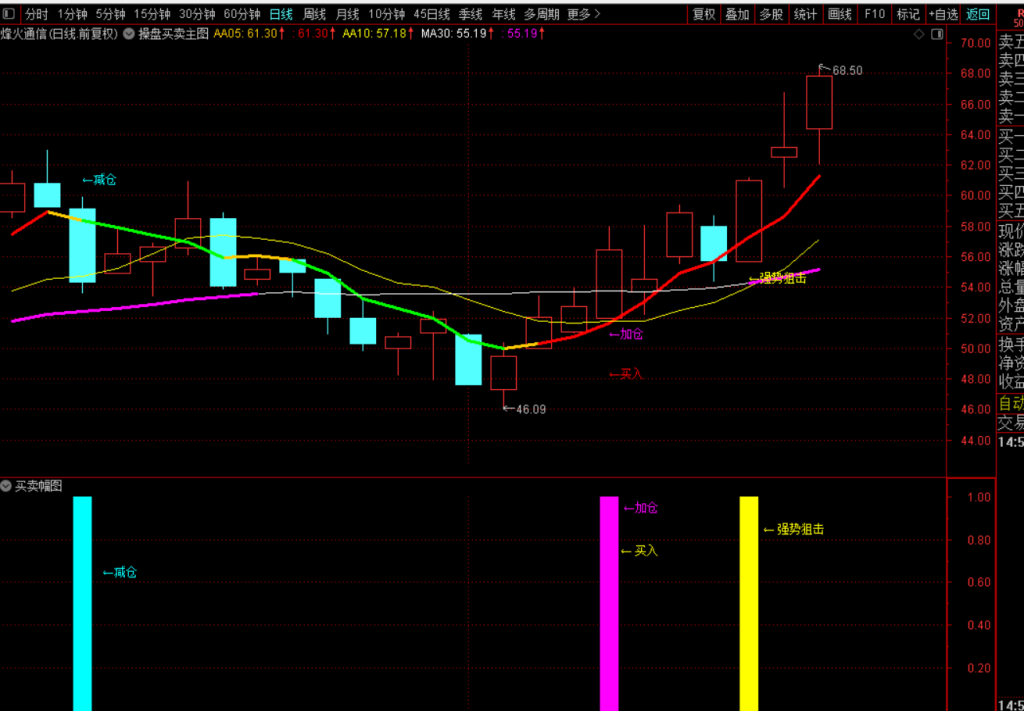Expand the 操盘买卖主图 indicator dropdown arrow
This screenshot has height=711, width=1024.
(129, 34)
